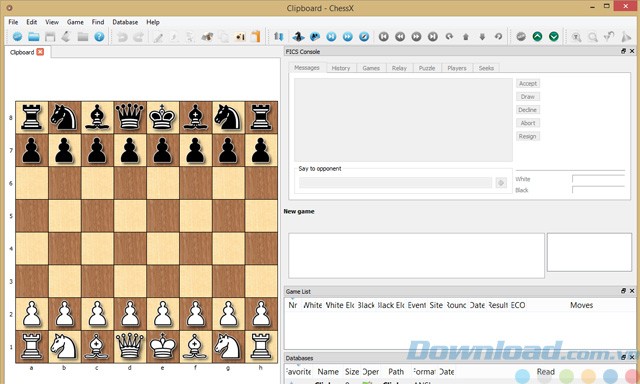This screenshot has height=384, width=640.
Task: Click the black queen on d8
Action: [130, 117]
